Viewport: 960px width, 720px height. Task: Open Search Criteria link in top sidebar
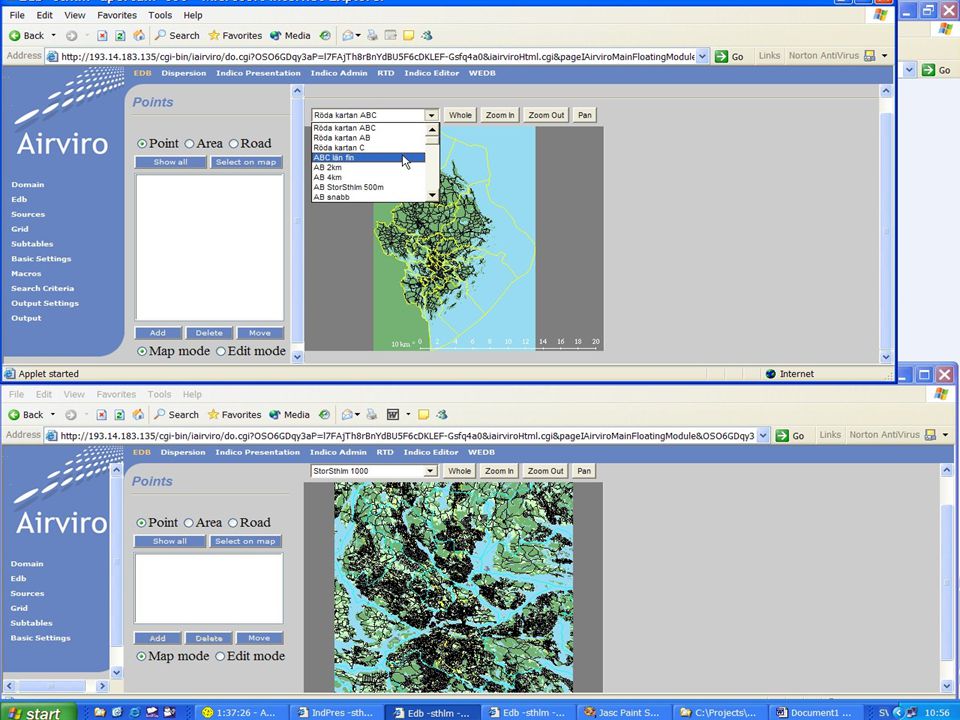[42, 288]
